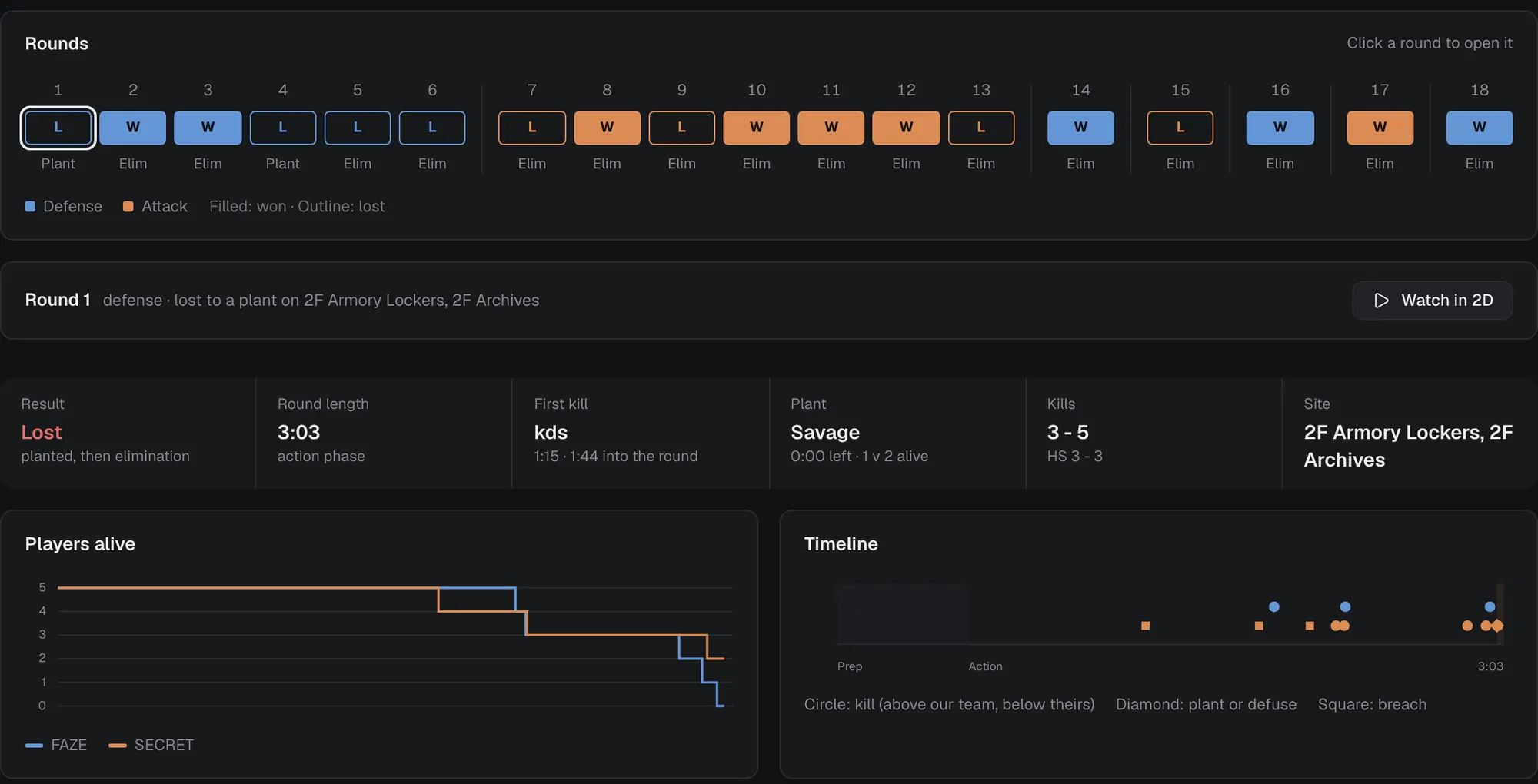Click the orange Attack legend swatch
1538x784 pixels.
128,206
